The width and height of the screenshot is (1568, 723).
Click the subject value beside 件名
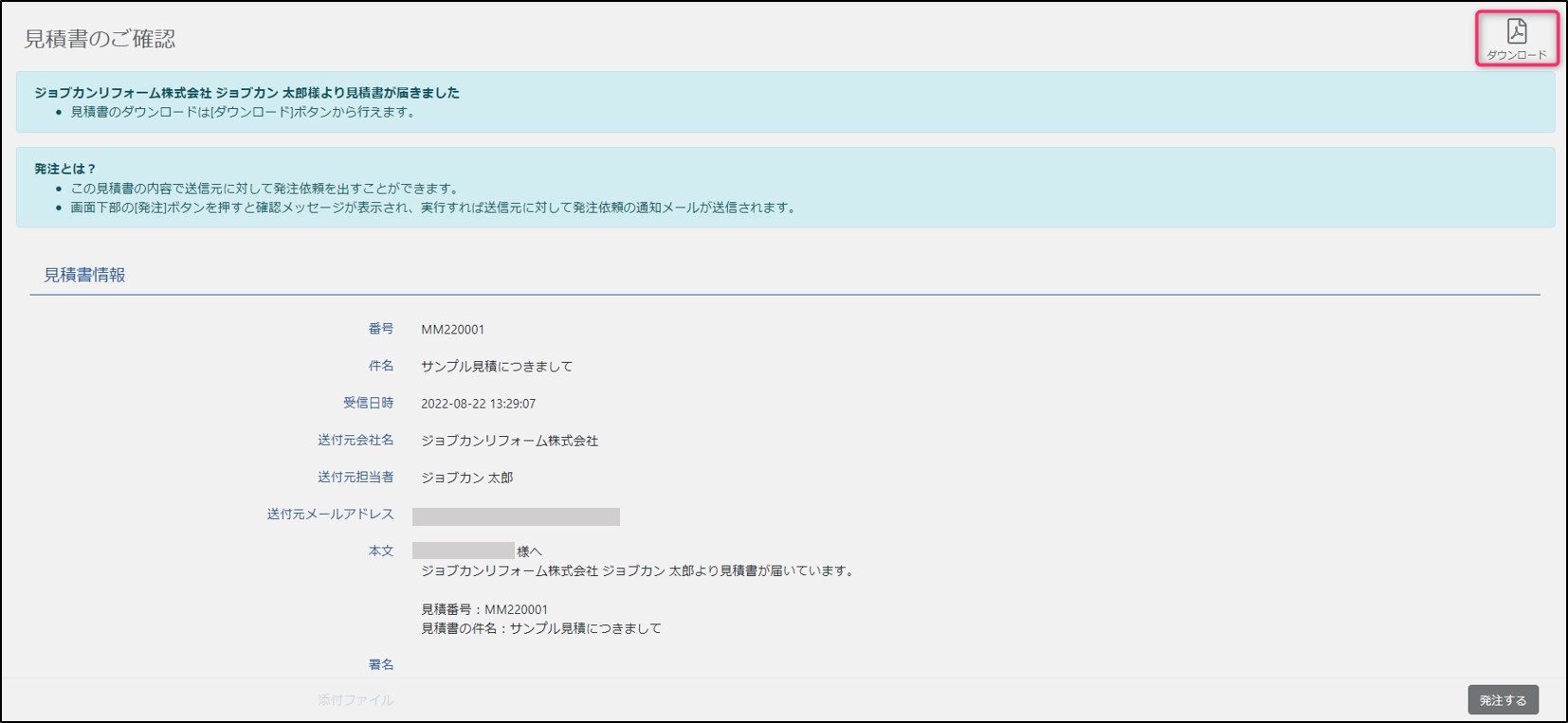coord(497,367)
